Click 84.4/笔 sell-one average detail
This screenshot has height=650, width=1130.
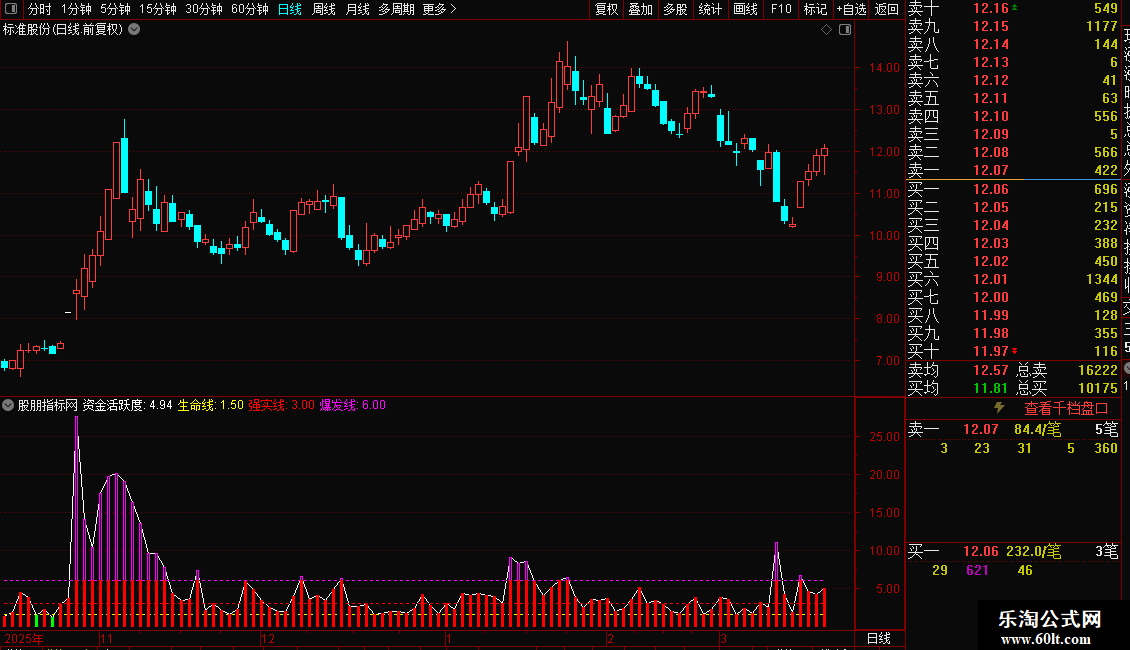tap(1037, 429)
